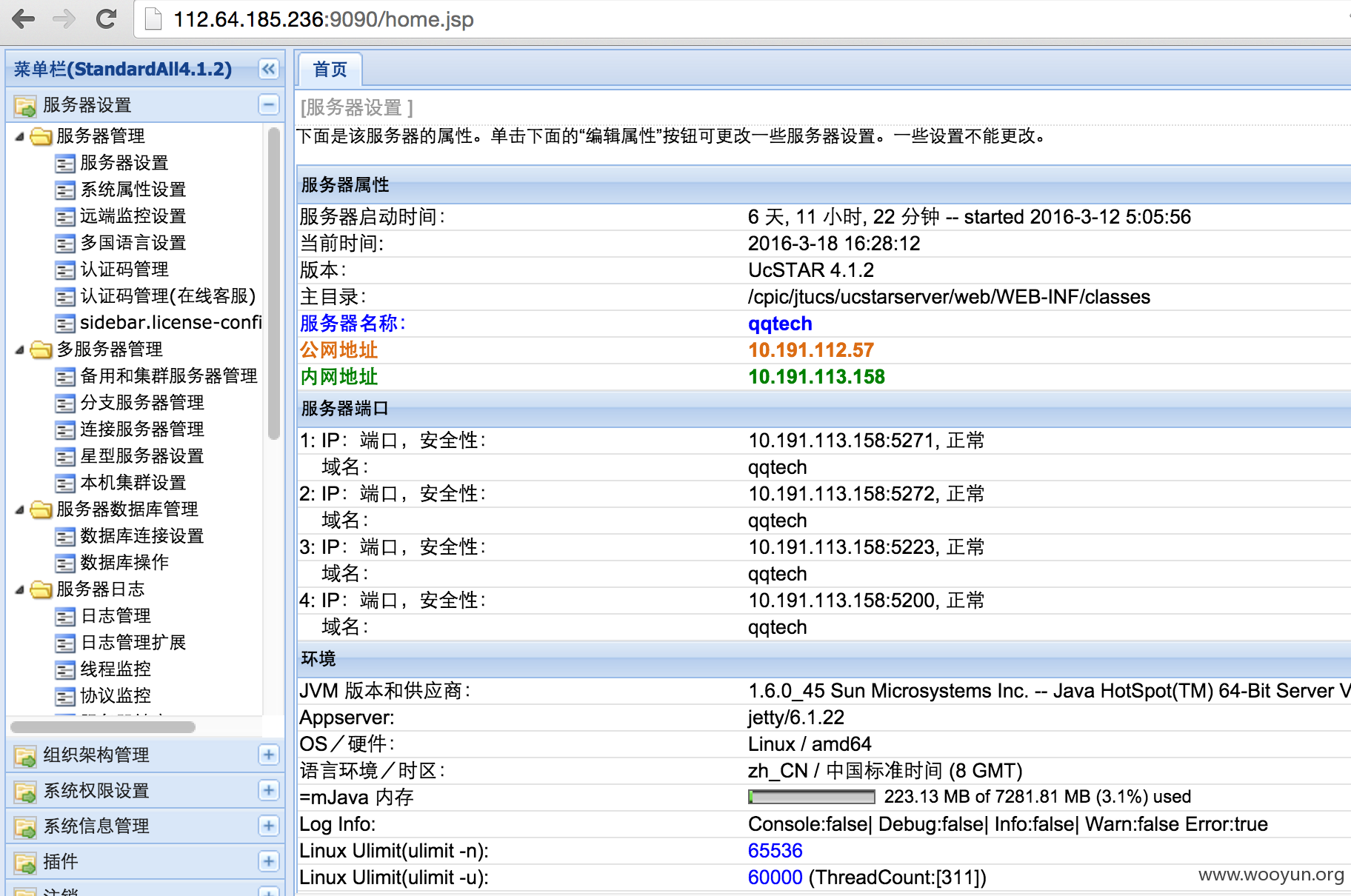This screenshot has height=896, width=1351.
Task: Click the browser back arrow
Action: coord(24,19)
